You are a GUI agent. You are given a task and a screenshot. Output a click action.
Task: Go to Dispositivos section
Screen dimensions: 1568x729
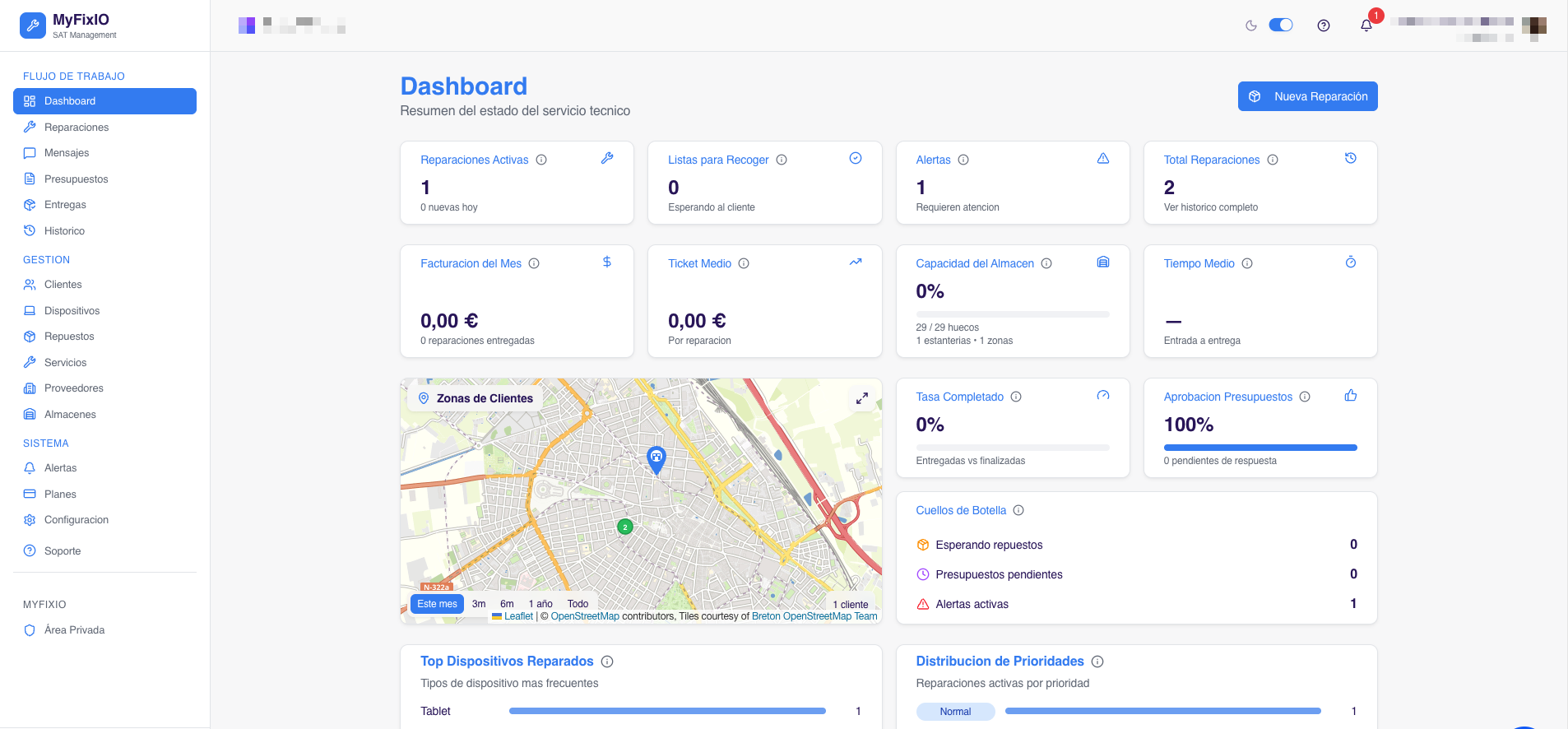point(104,310)
